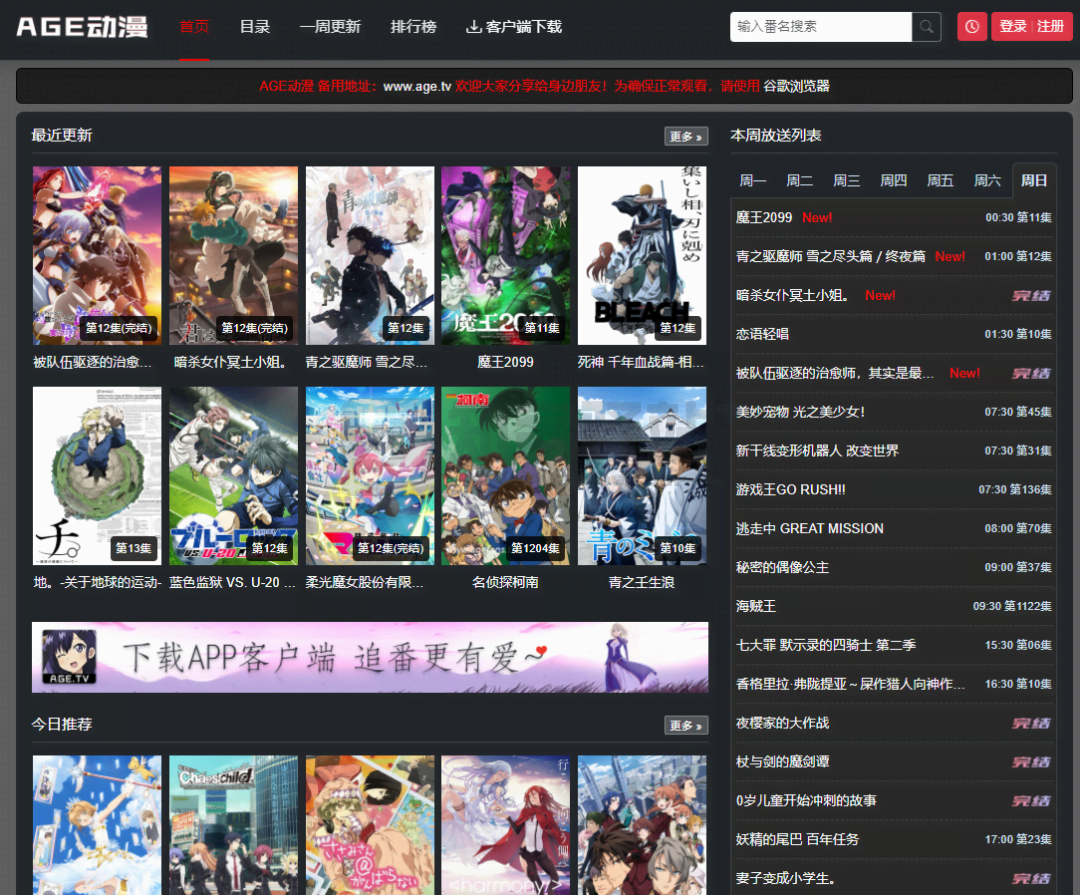Open watch history via red clock icon

coord(971,26)
